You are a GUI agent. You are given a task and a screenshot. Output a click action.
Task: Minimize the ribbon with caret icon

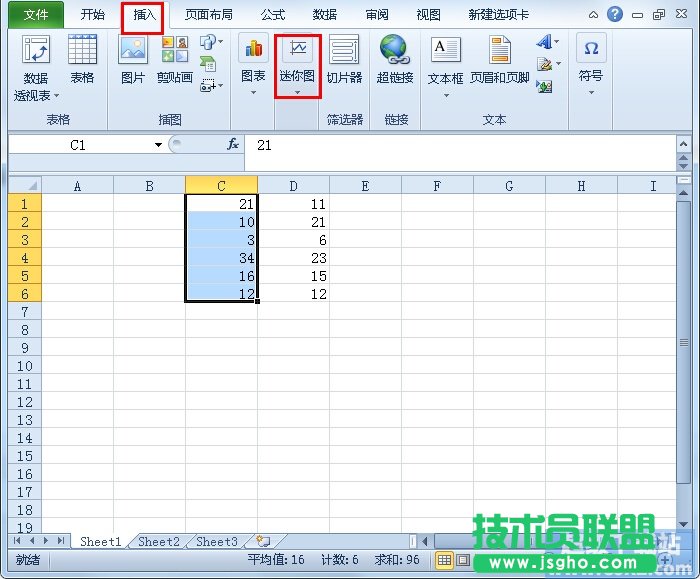[x=593, y=15]
